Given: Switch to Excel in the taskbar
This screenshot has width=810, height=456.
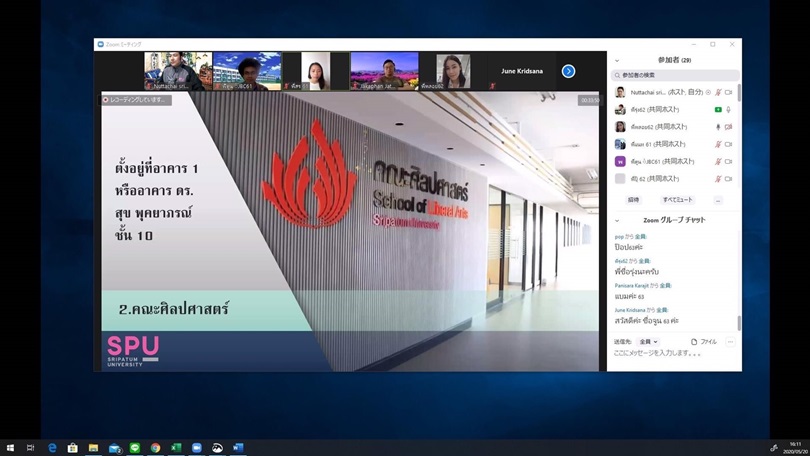Looking at the screenshot, I should [176, 448].
